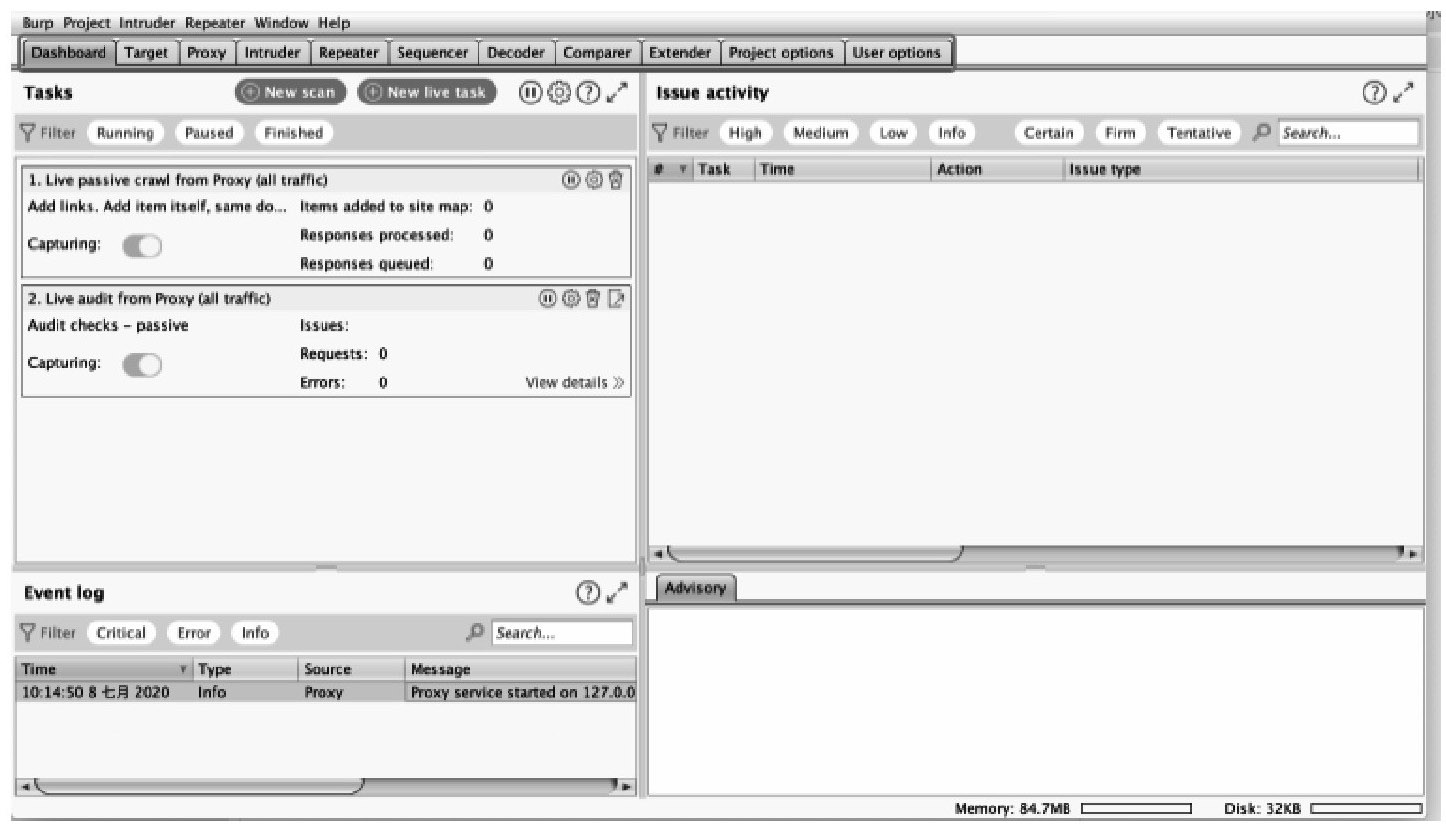Image resolution: width=1446 pixels, height=825 pixels.
Task: Switch to the Comparer tab
Action: [x=596, y=53]
